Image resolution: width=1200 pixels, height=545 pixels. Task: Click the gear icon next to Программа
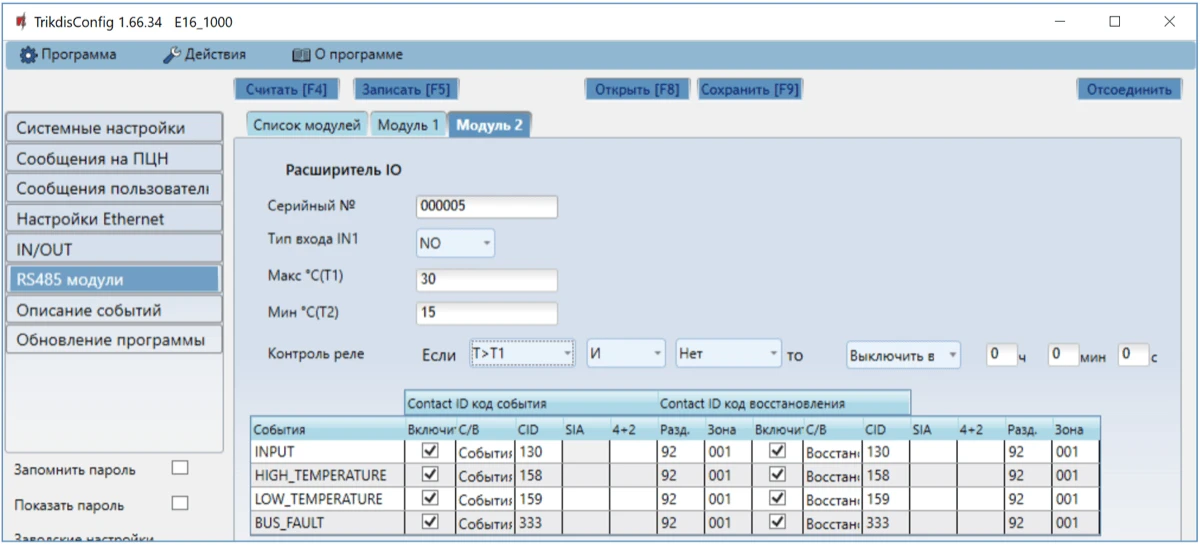[x=28, y=55]
